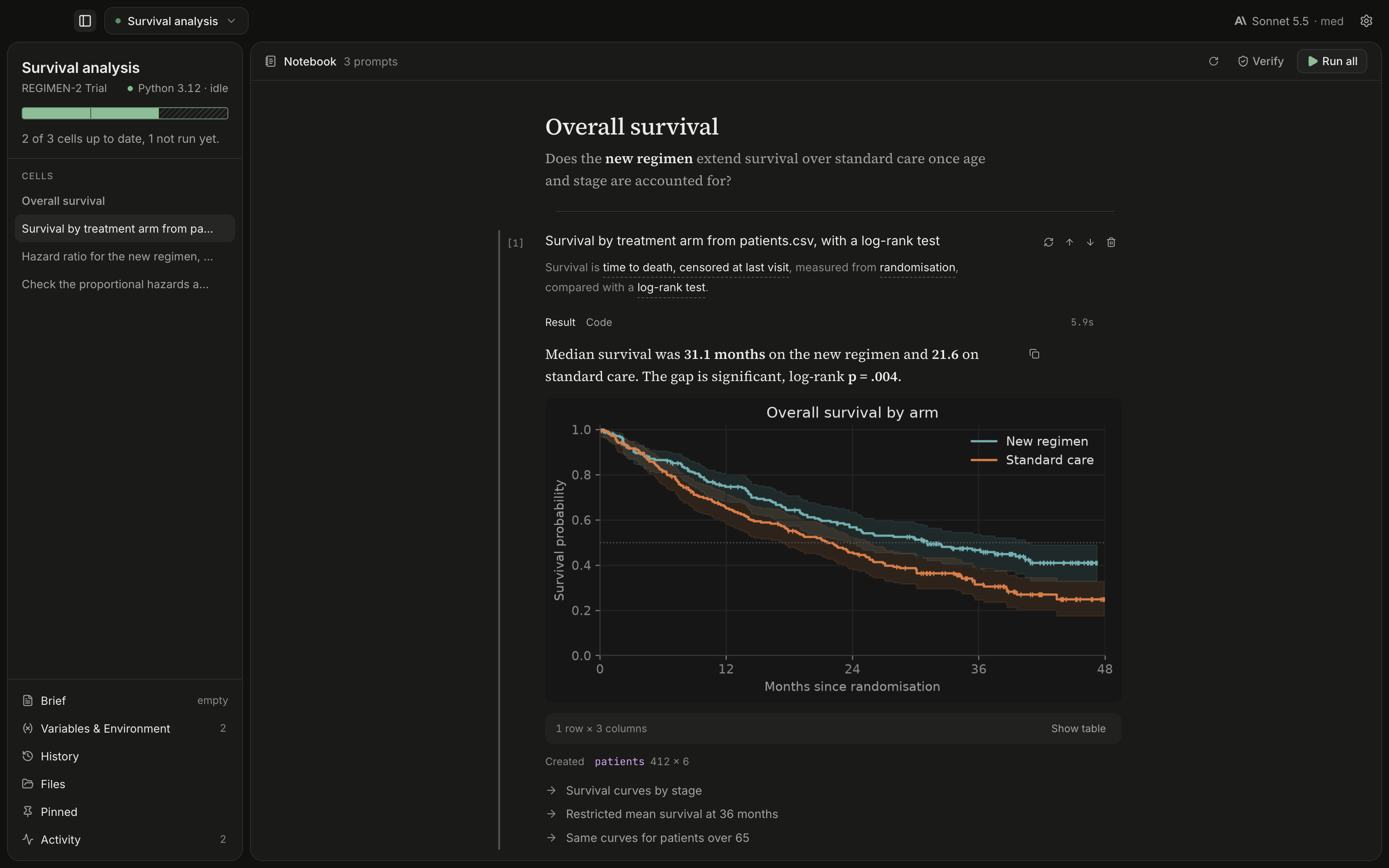Open the Pinned panel
Viewport: 1389px width, 868px height.
[125, 812]
